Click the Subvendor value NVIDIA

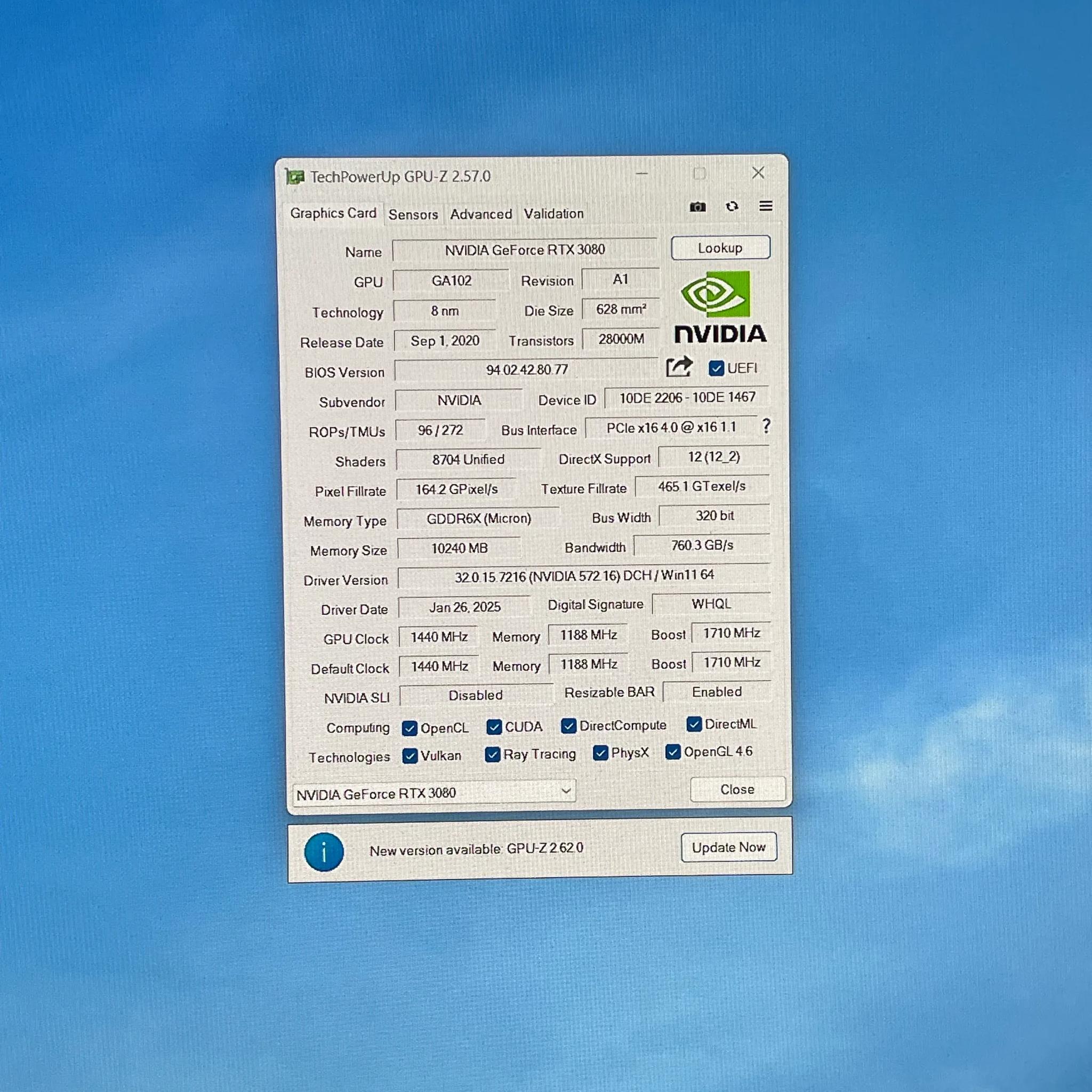459,400
